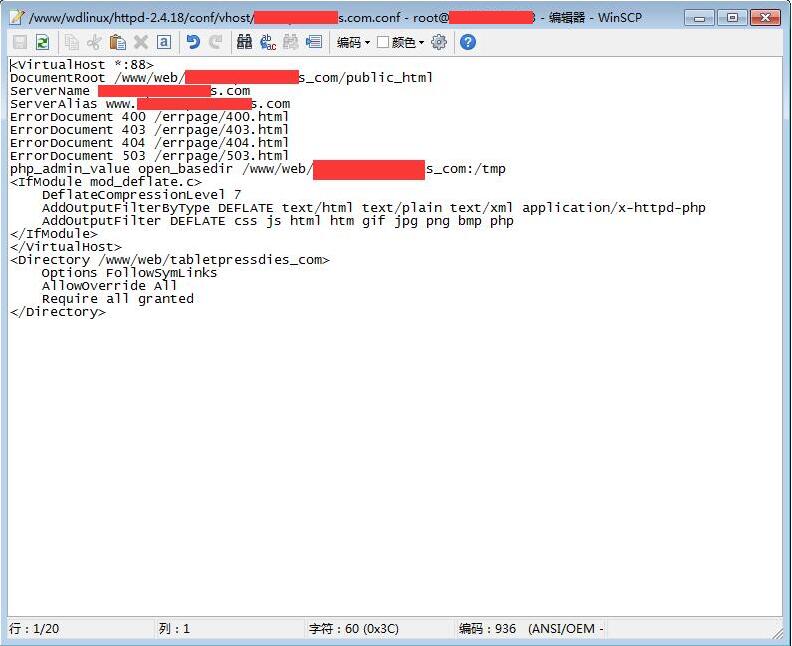792x646 pixels.
Task: Click the status bar line indicator '行: 1/20'
Action: coord(34,629)
